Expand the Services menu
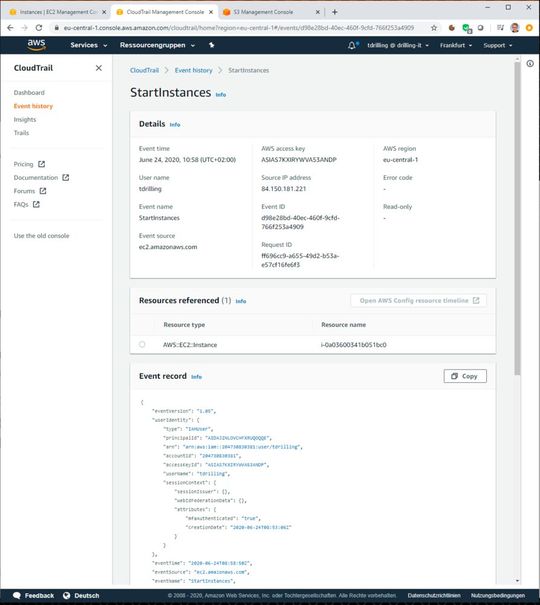Image resolution: width=540 pixels, height=605 pixels. coord(89,45)
